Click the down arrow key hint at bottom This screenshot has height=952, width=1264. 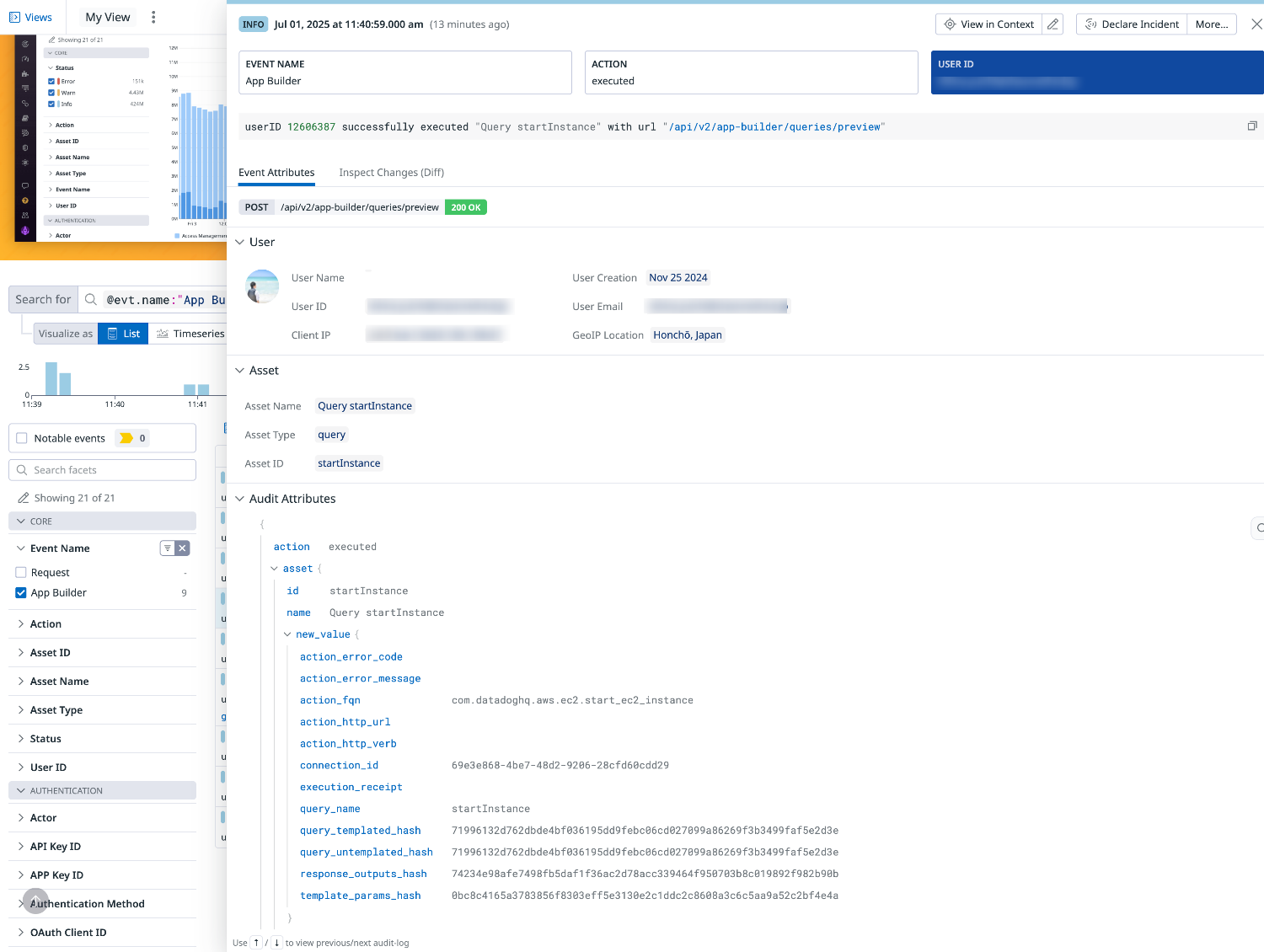point(276,943)
